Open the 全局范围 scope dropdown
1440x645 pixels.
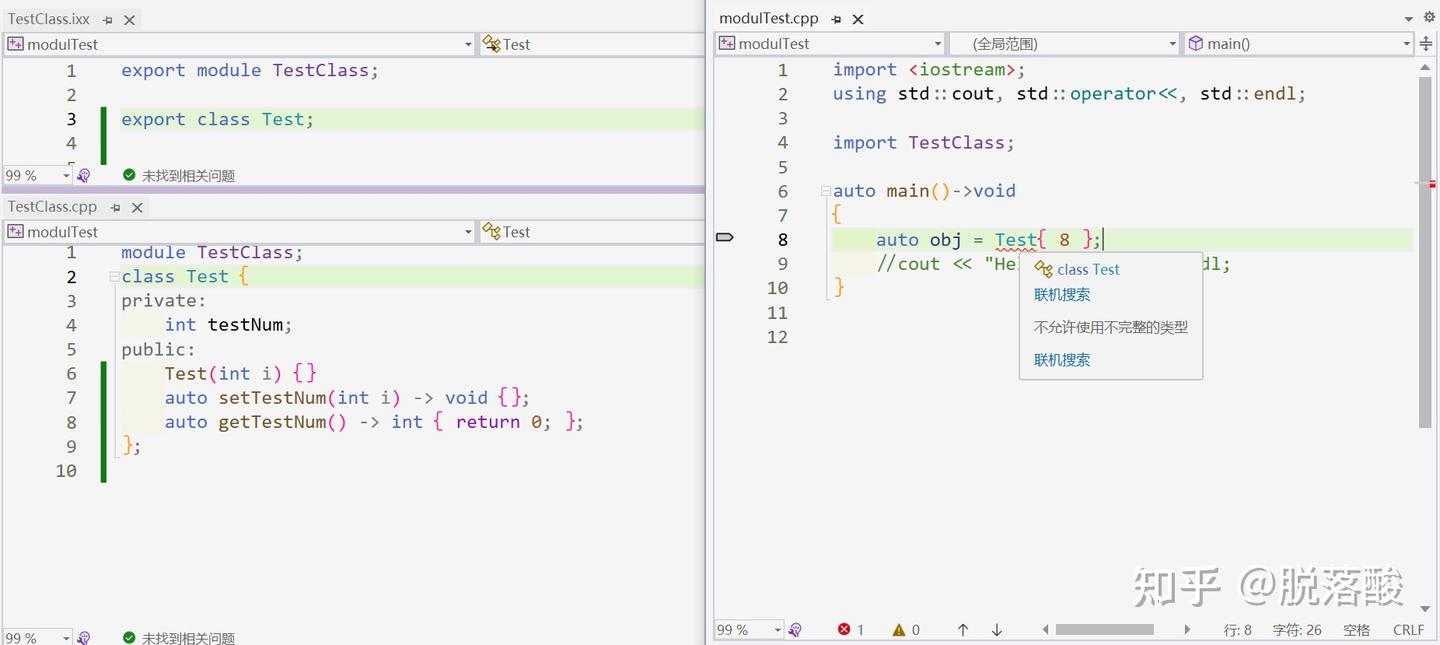[1065, 44]
